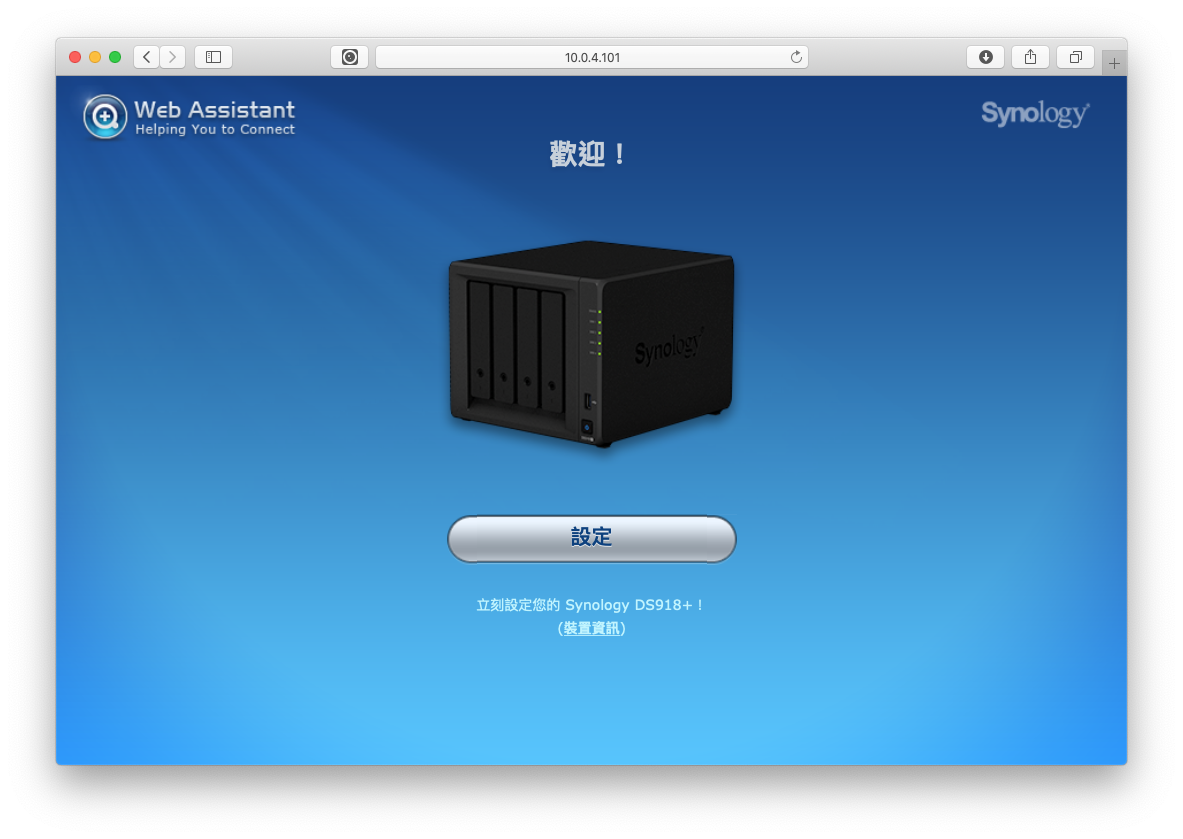Open the privacy extension icon by the address bar
This screenshot has height=839, width=1183.
(349, 57)
